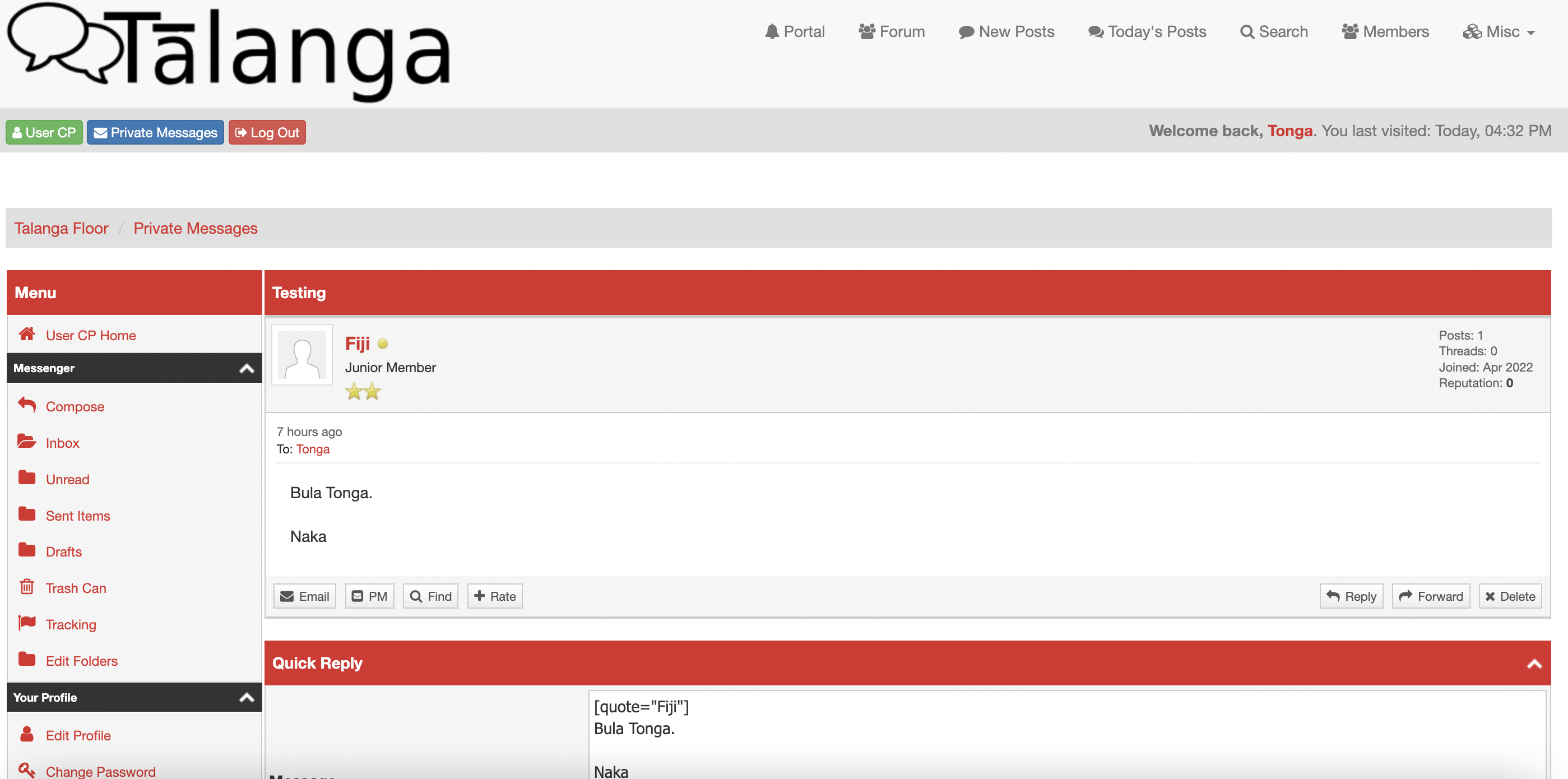
Task: Click the Edit Profile person icon
Action: (x=27, y=734)
